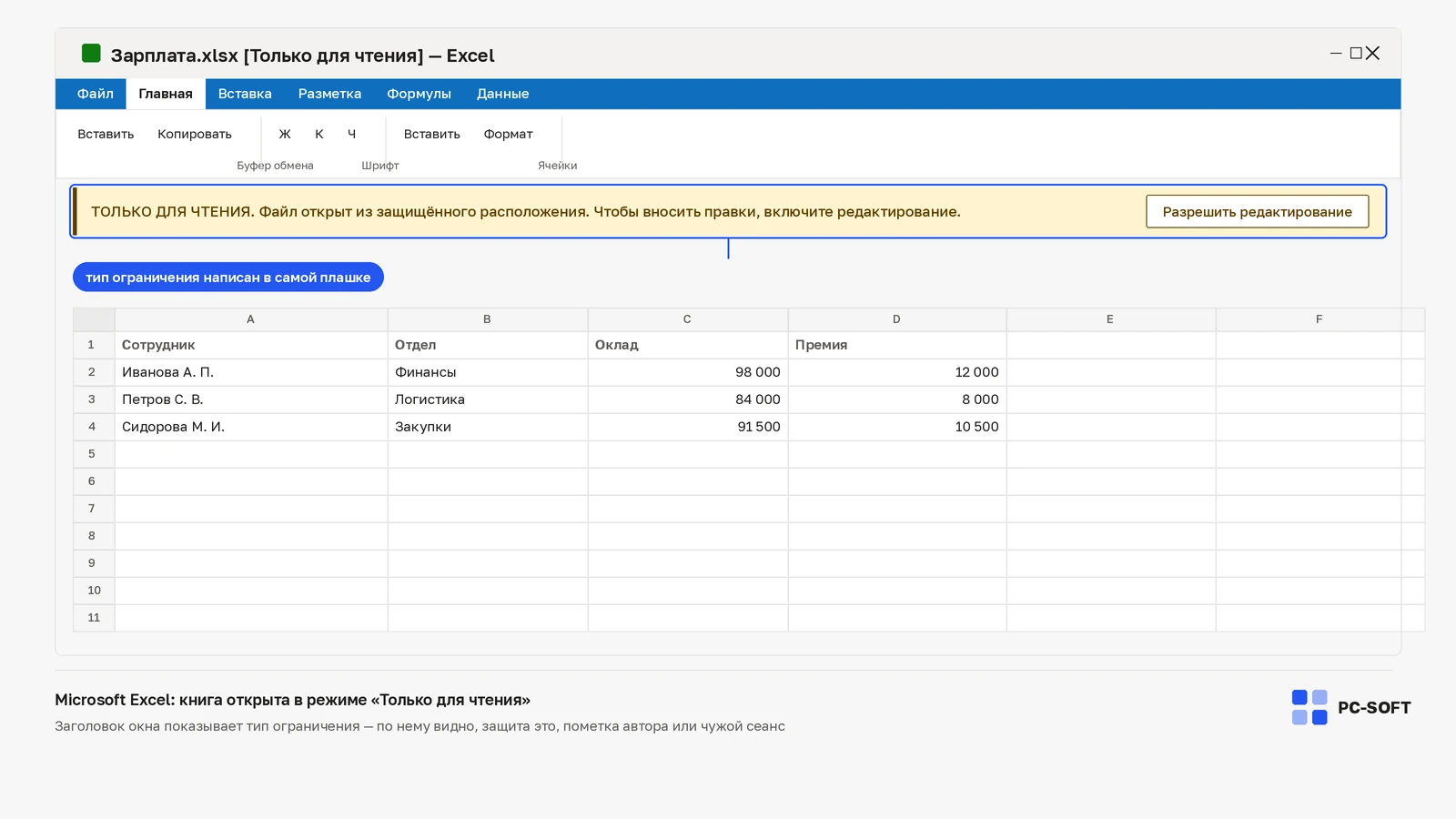This screenshot has height=819, width=1456.
Task: Select column F header
Action: tap(1319, 319)
